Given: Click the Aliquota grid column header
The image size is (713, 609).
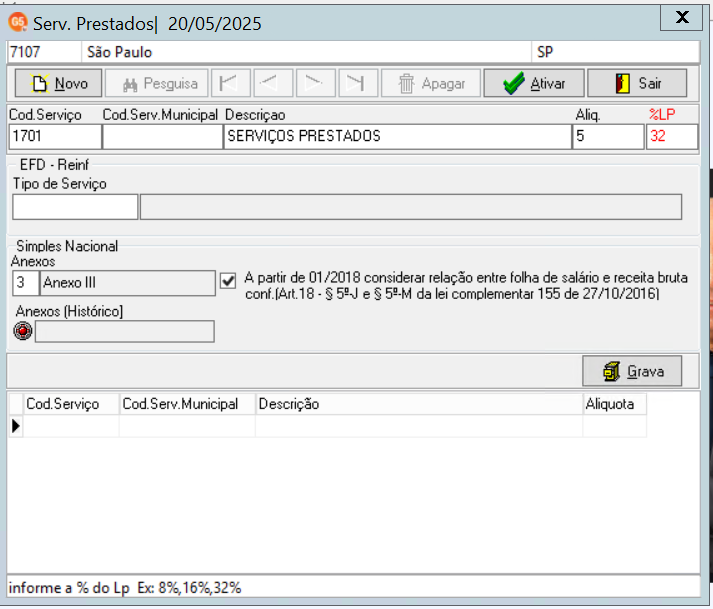Looking at the screenshot, I should pos(615,404).
